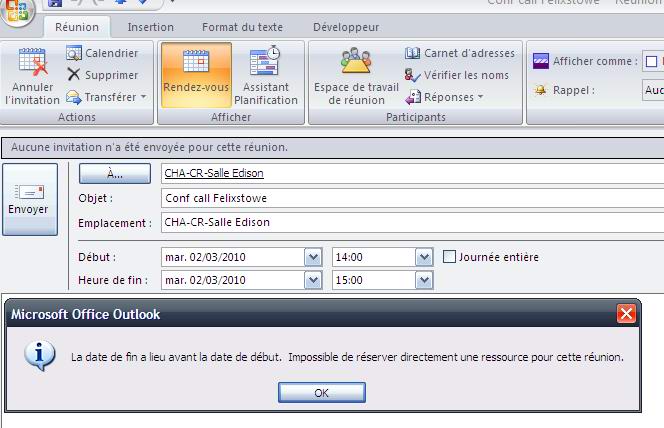Expand the Réponses dropdown menu
This screenshot has height=428, width=664.
point(480,97)
